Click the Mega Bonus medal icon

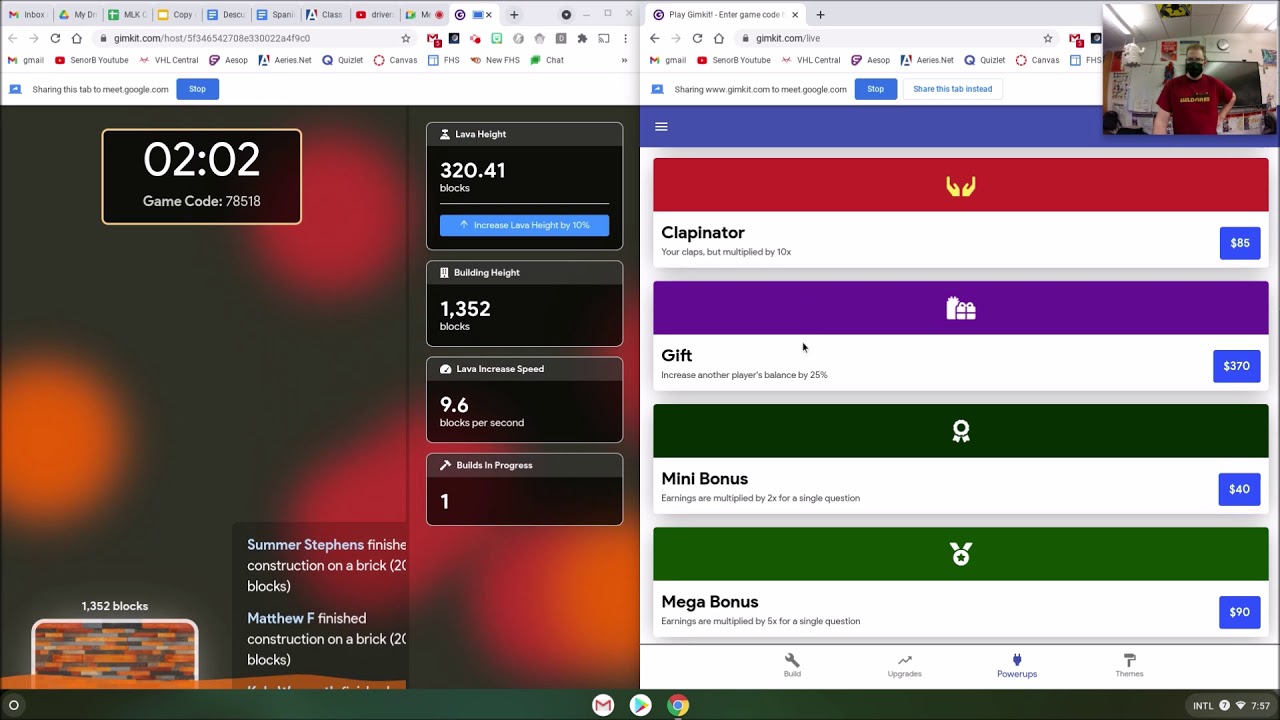960,554
